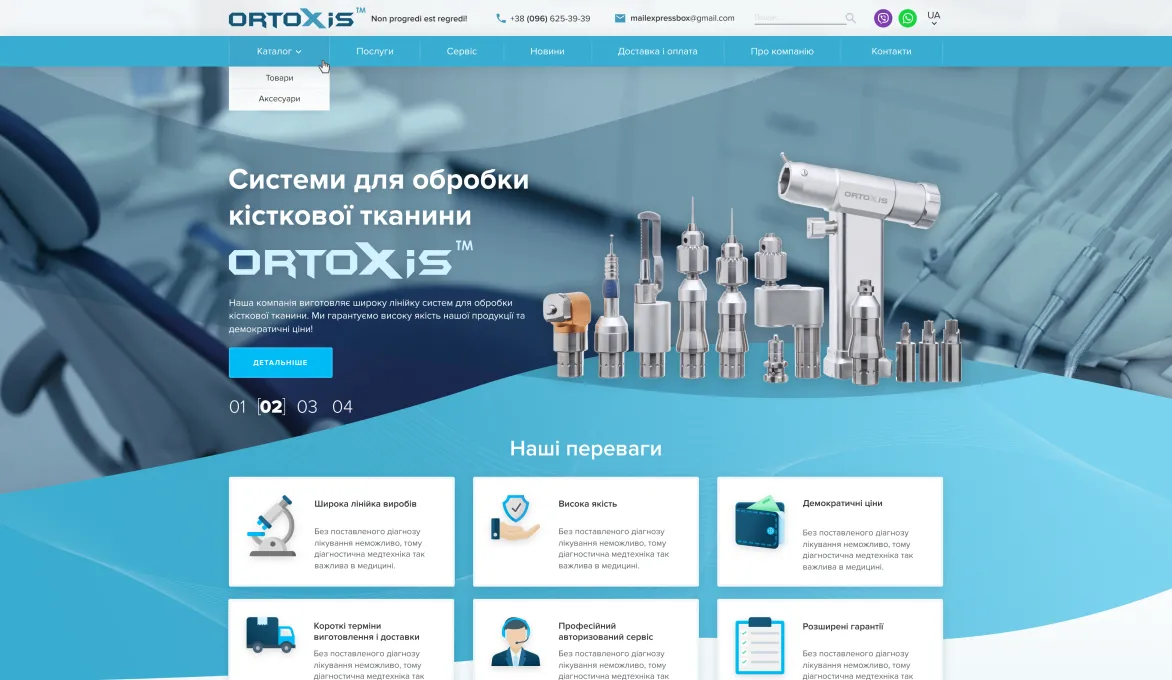
Task: Click the email envelope icon
Action: 620,19
